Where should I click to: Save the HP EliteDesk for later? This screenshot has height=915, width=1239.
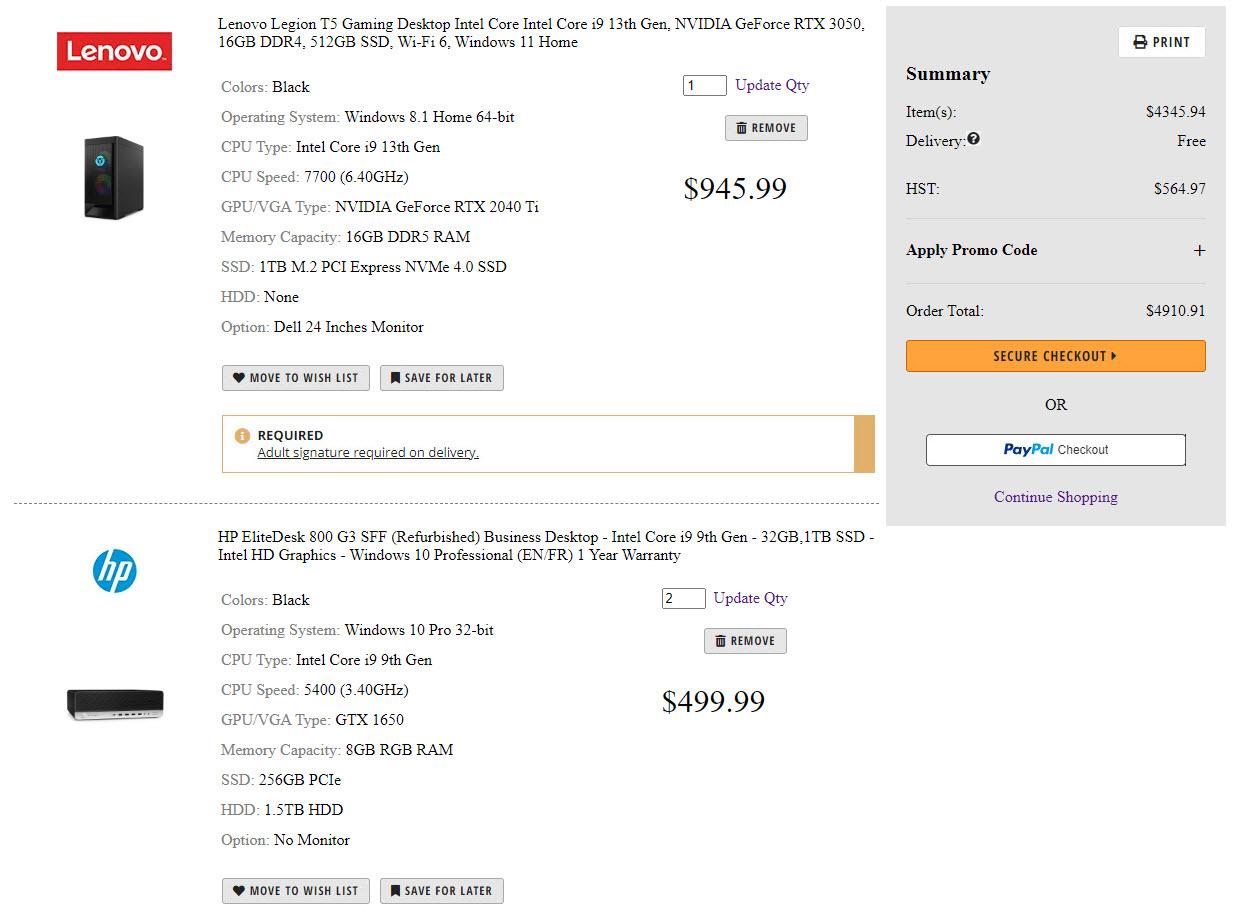click(x=441, y=891)
